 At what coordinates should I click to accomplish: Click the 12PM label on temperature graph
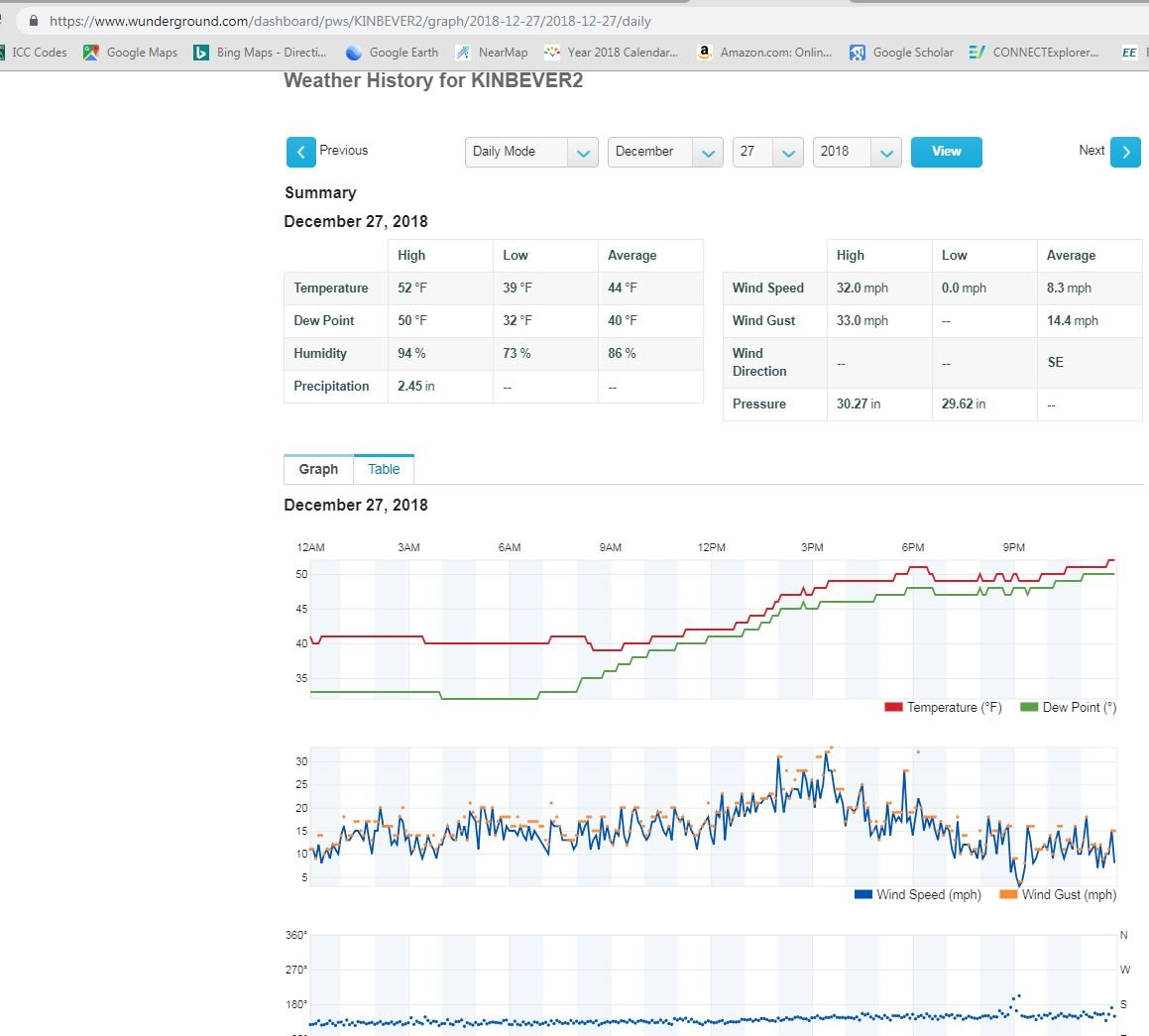tap(711, 547)
